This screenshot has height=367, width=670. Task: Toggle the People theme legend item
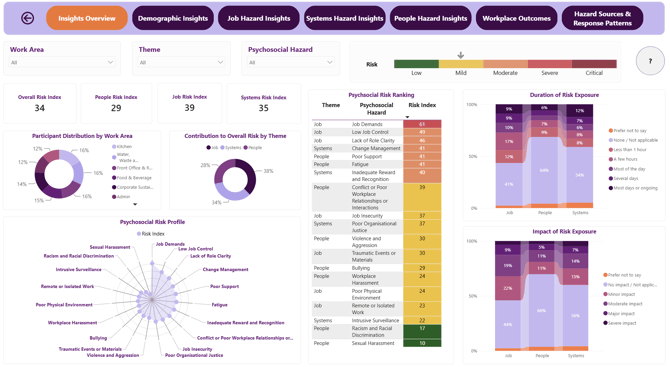[x=253, y=147]
